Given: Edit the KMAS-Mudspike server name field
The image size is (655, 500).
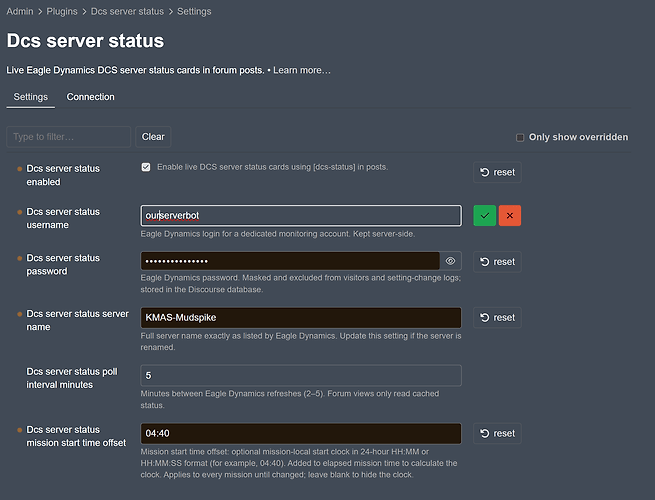Looking at the screenshot, I should point(301,317).
